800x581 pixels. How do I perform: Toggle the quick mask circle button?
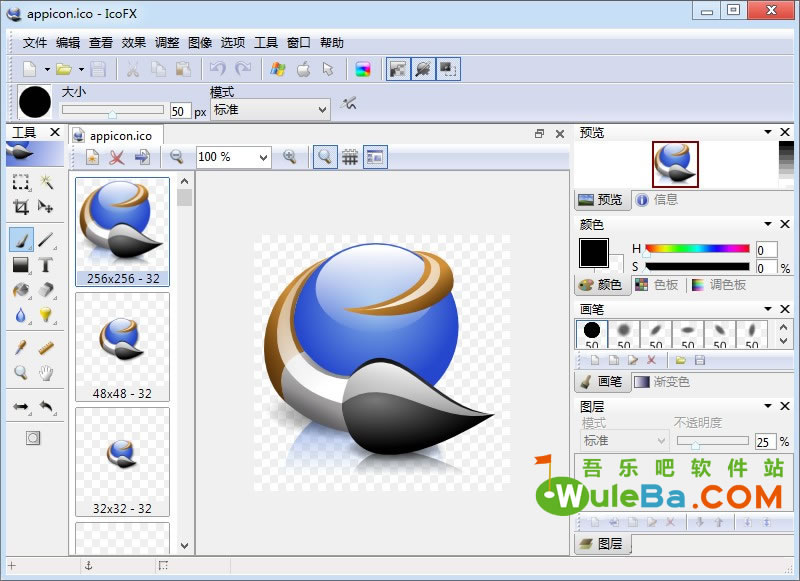click(33, 438)
